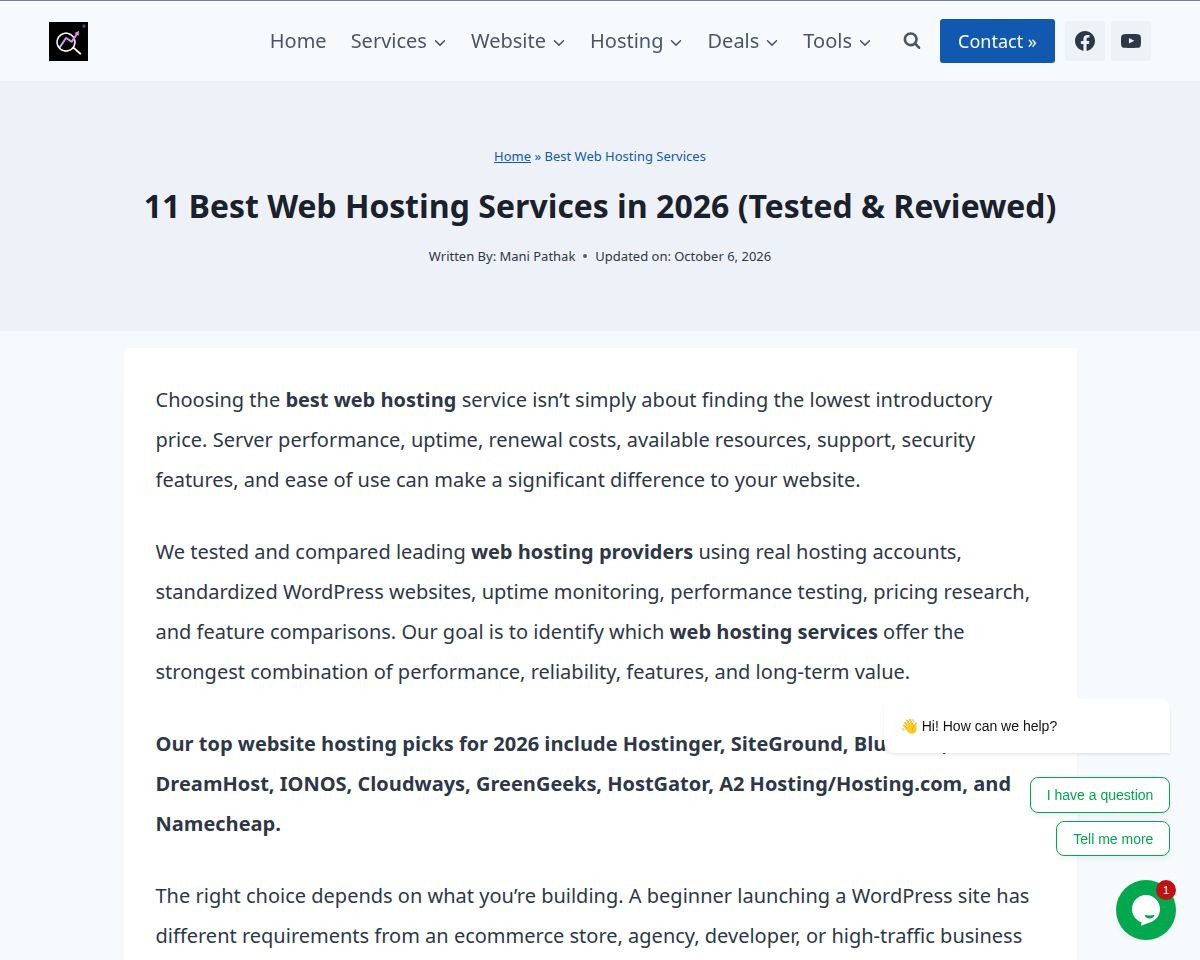1200x960 pixels.
Task: Go to Home in navigation menu
Action: (x=298, y=41)
